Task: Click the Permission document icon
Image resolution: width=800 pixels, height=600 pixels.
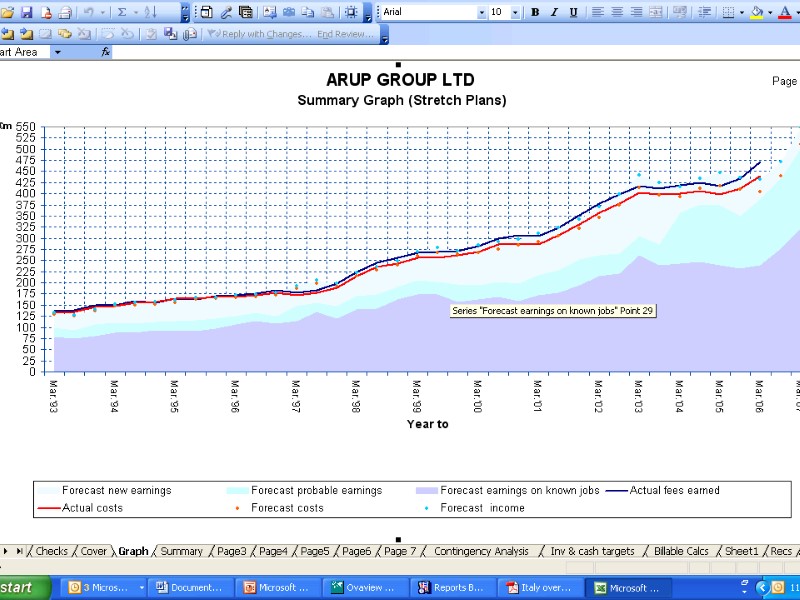Action: (x=46, y=12)
